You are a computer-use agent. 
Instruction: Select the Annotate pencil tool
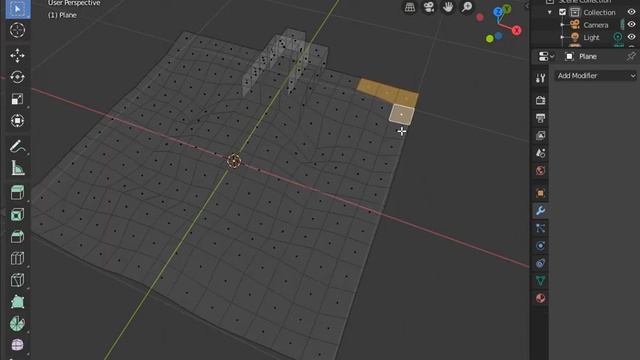coord(18,147)
